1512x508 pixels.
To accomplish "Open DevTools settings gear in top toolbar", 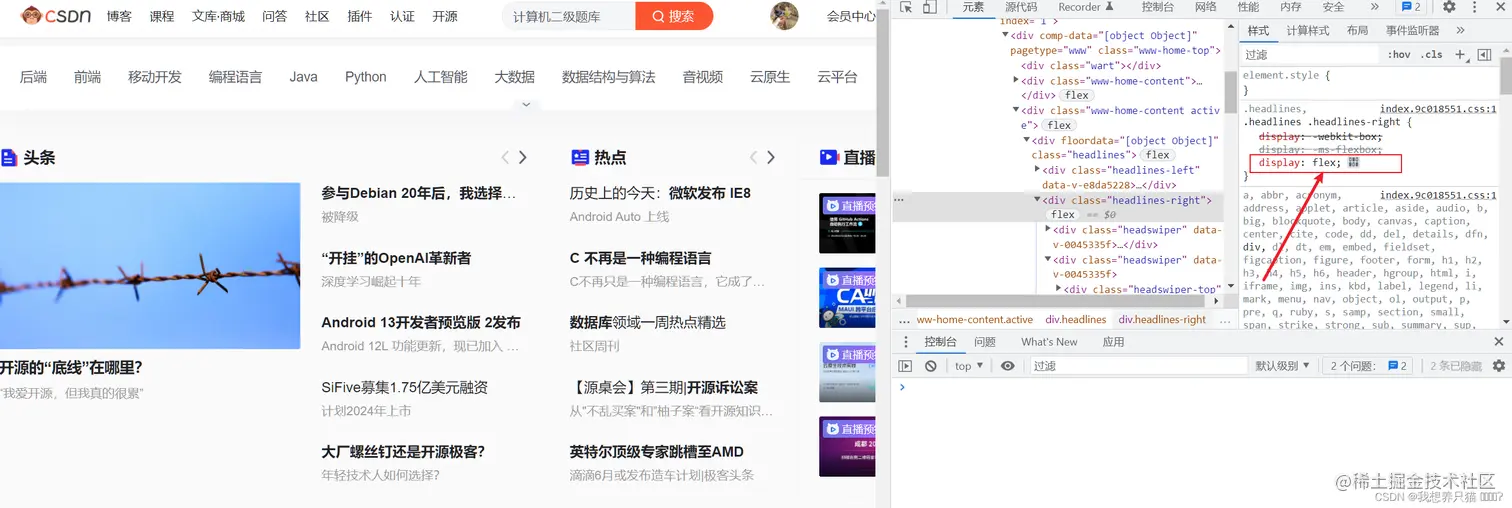I will click(1449, 7).
